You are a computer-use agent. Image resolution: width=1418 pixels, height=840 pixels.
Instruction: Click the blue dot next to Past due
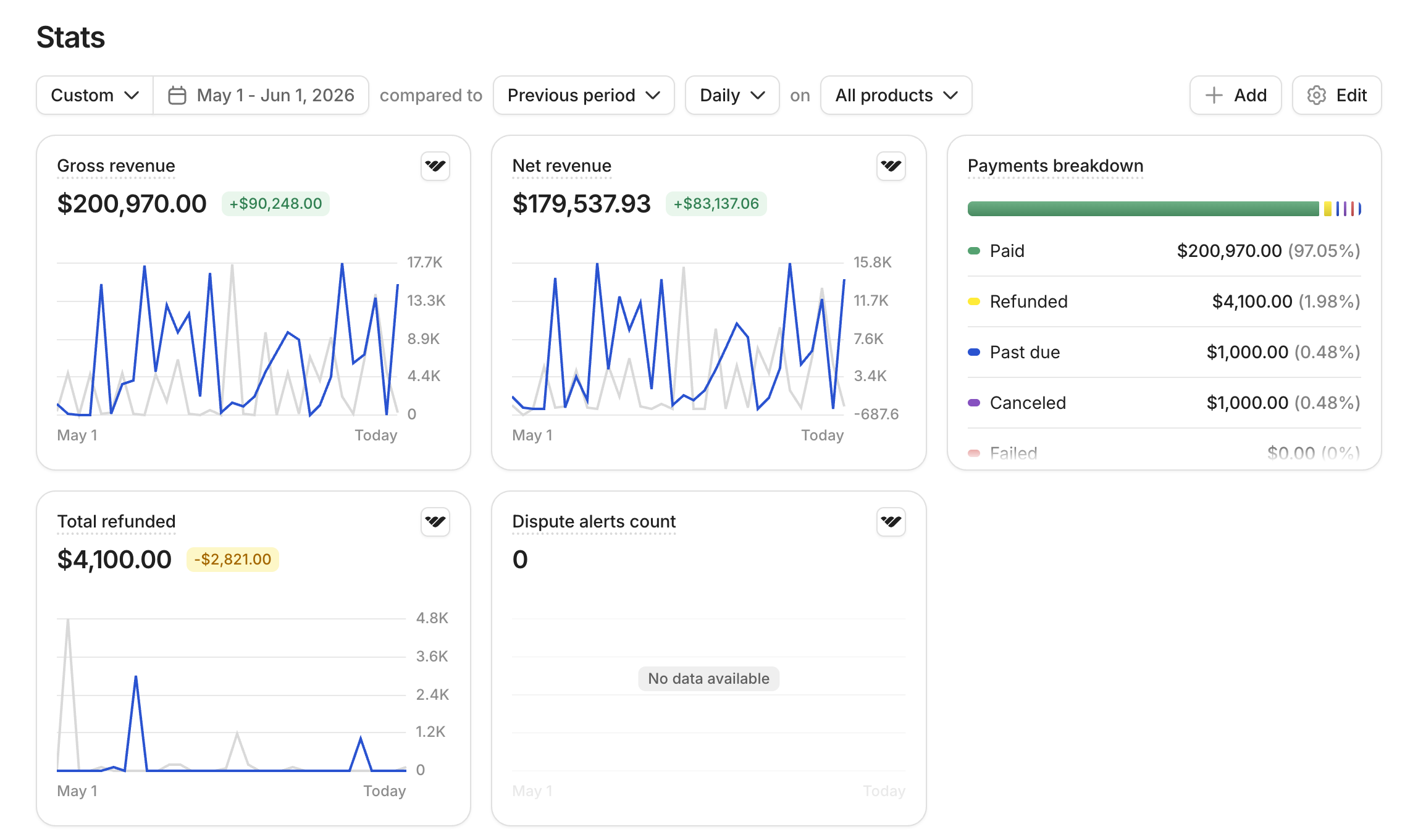974,352
